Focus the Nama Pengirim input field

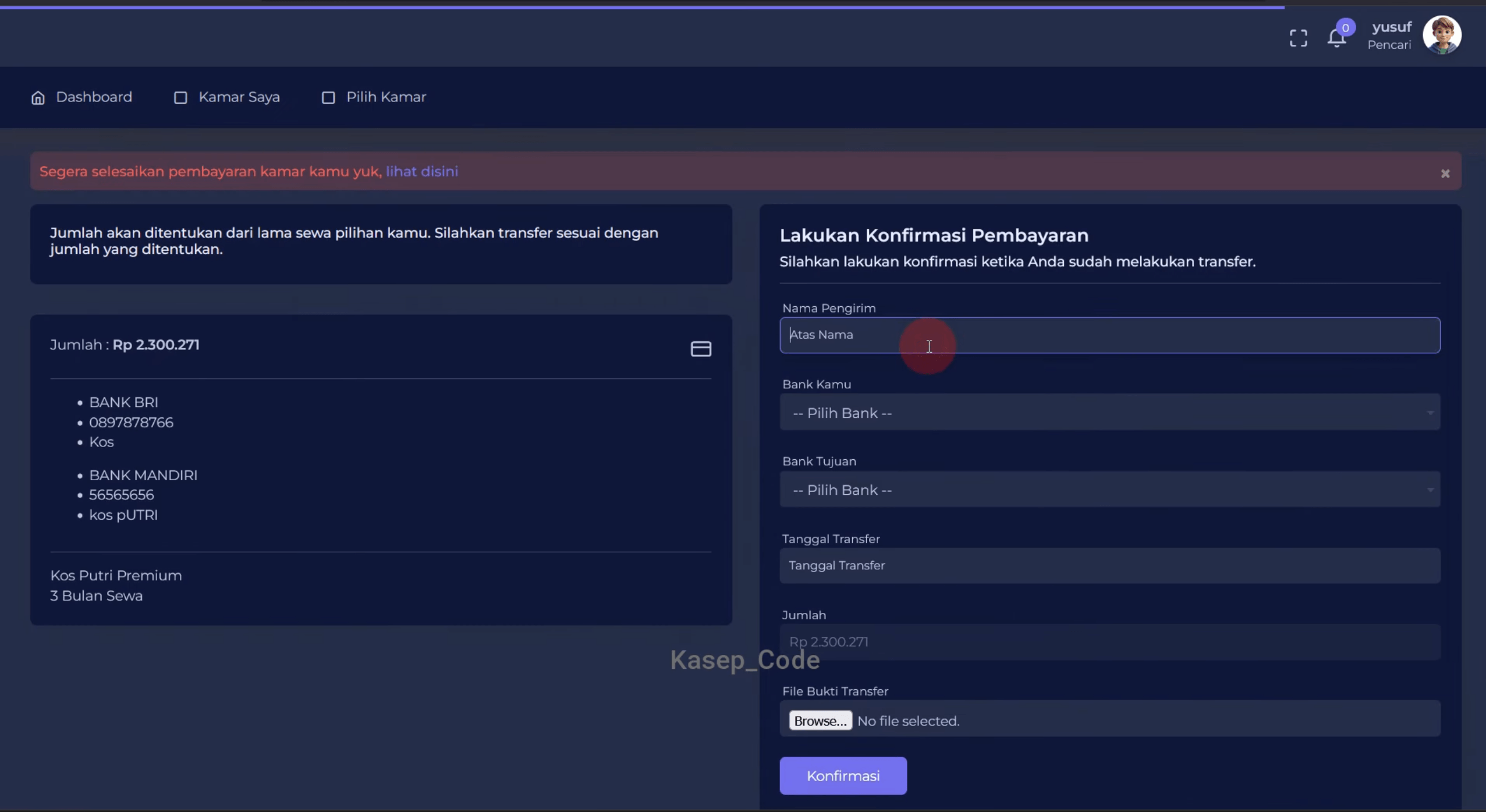pyautogui.click(x=1109, y=335)
